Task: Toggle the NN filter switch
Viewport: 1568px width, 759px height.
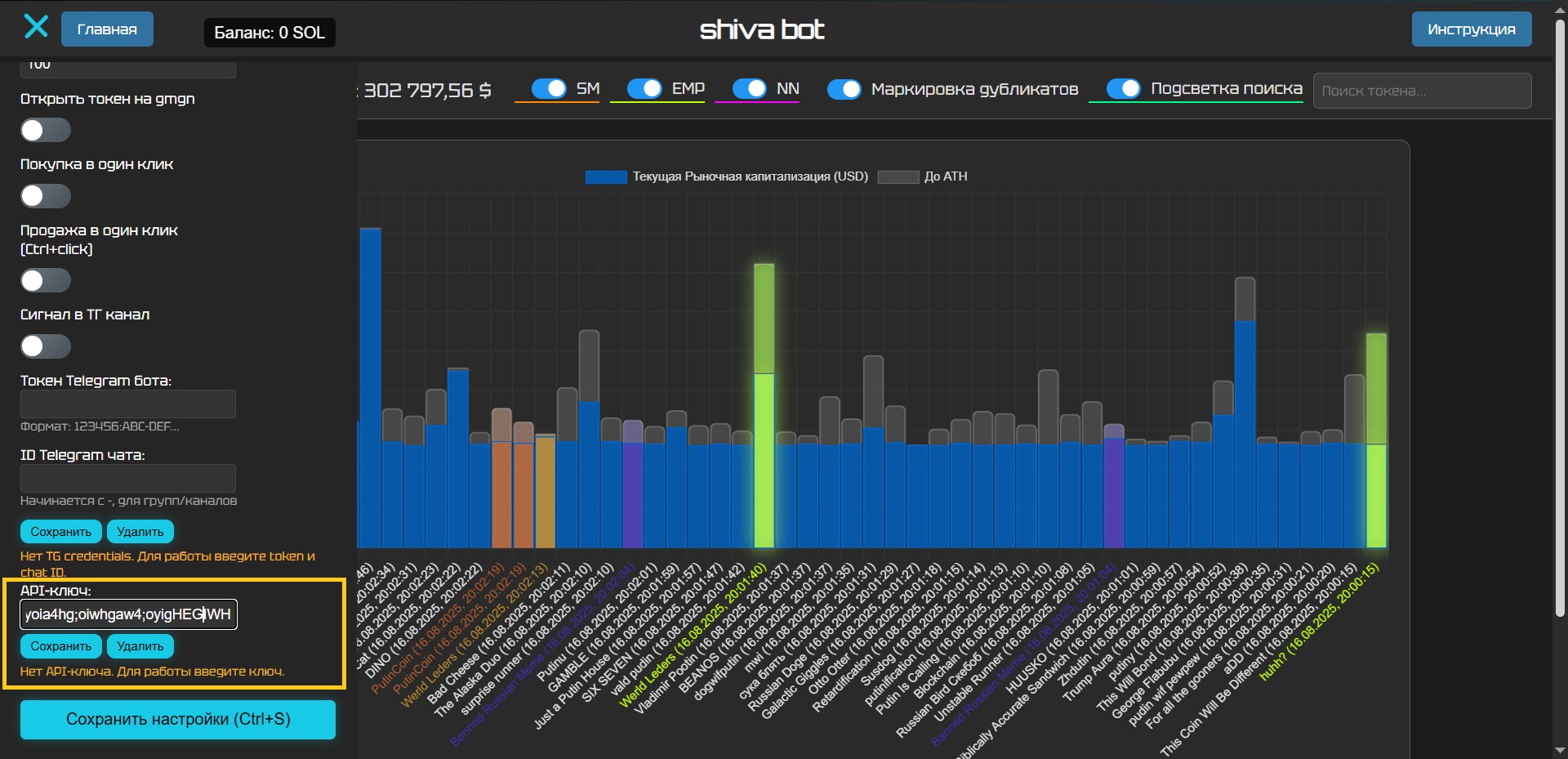Action: pyautogui.click(x=749, y=88)
